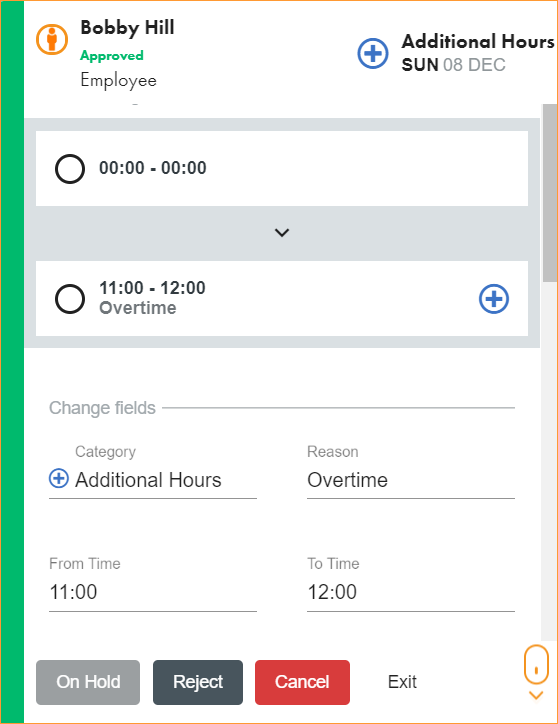
Task: Click the Exit link
Action: pyautogui.click(x=402, y=682)
